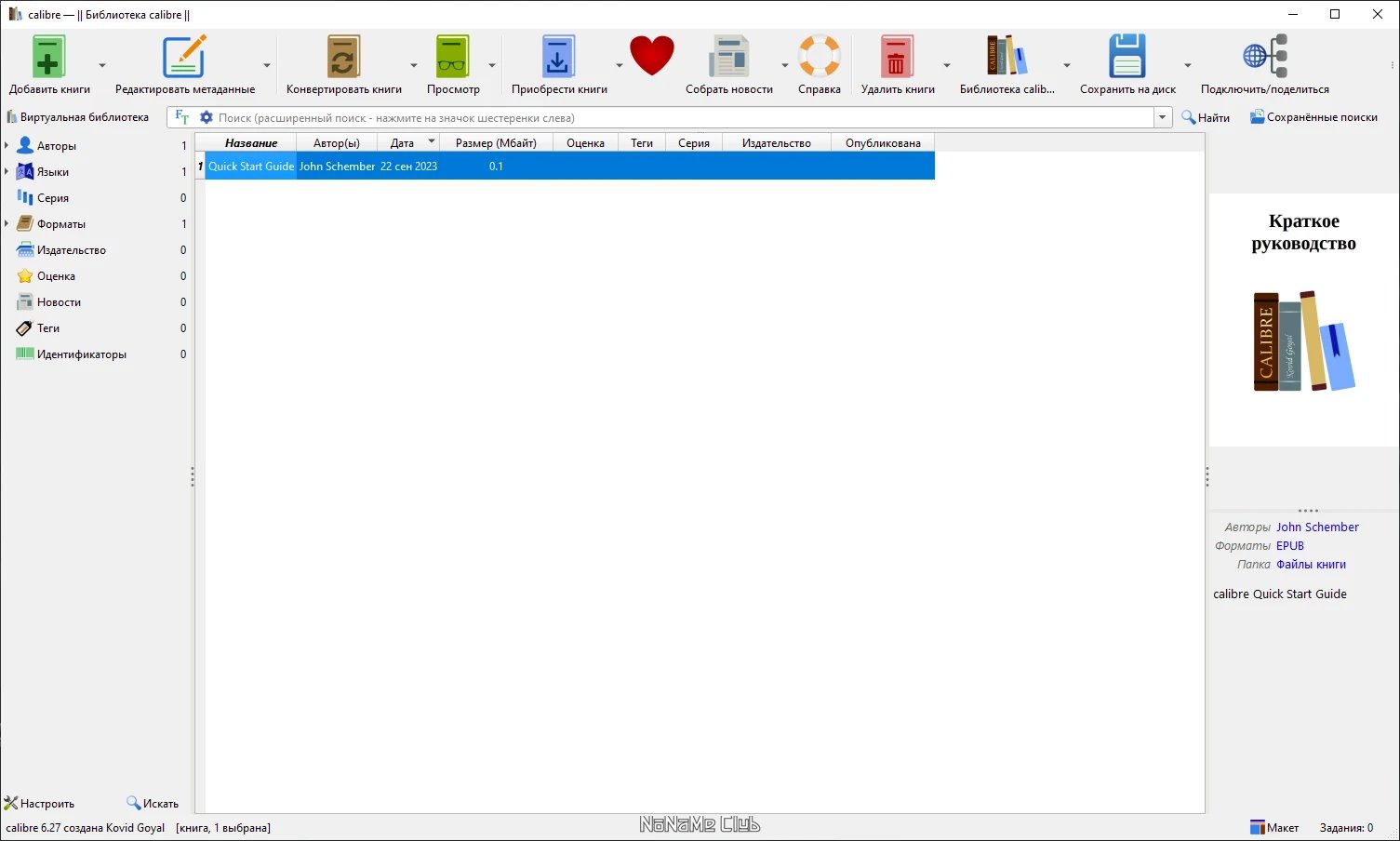
Task: Open dropdown arrow next to Сохранить на диск
Action: (1188, 65)
